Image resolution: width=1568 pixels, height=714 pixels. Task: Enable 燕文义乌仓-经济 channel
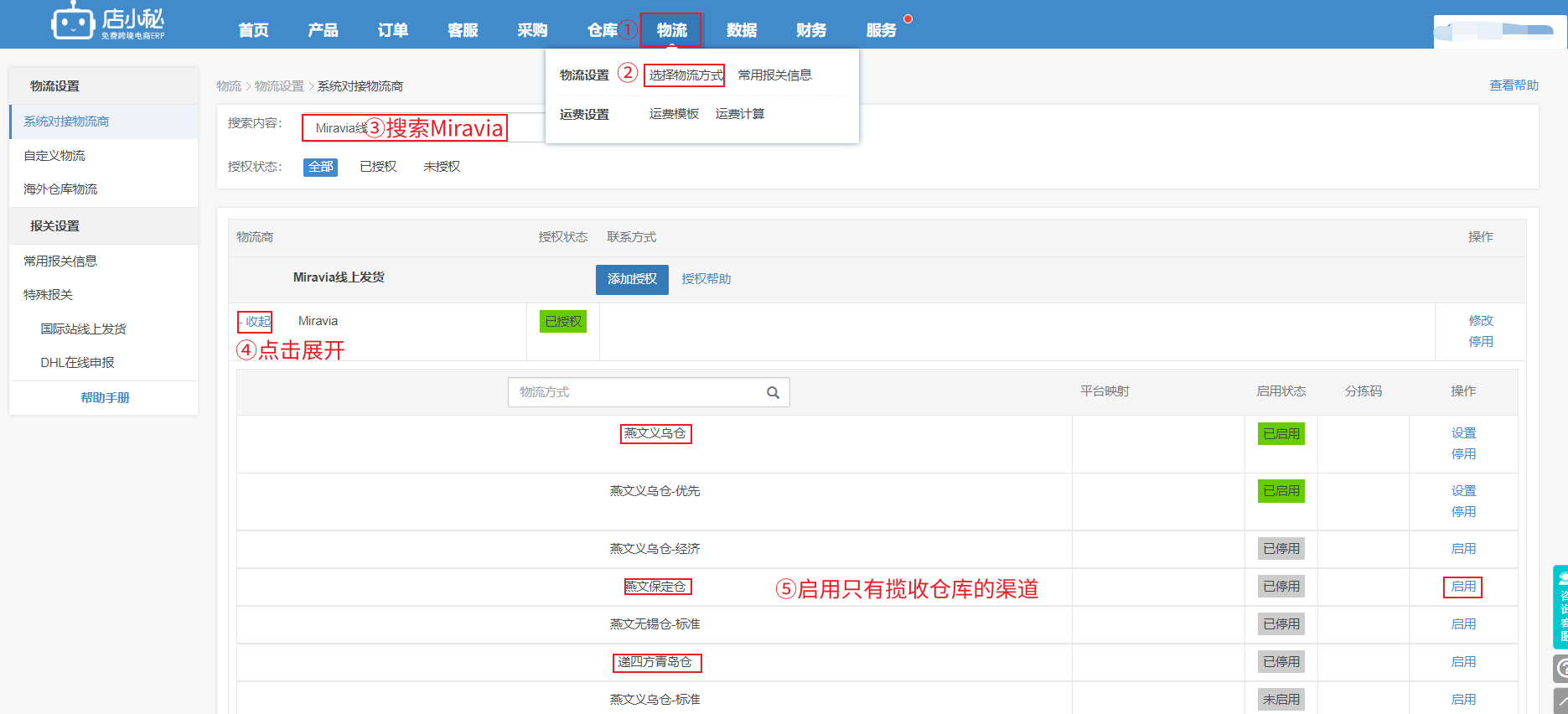click(1464, 549)
